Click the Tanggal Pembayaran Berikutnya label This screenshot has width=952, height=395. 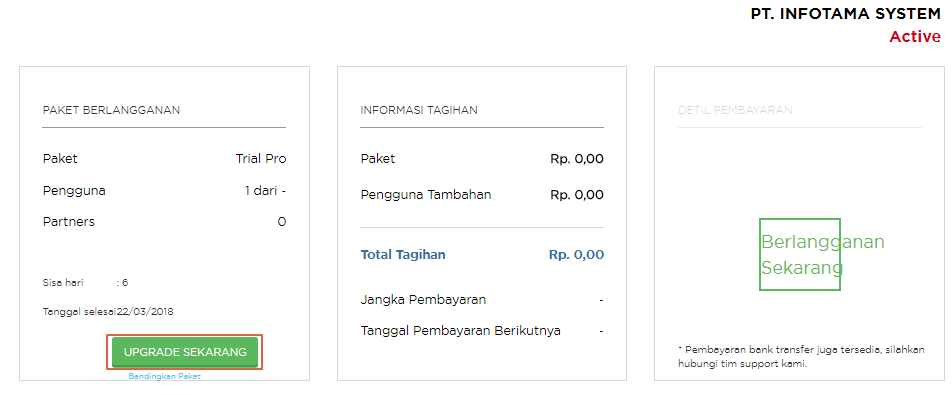(x=461, y=331)
